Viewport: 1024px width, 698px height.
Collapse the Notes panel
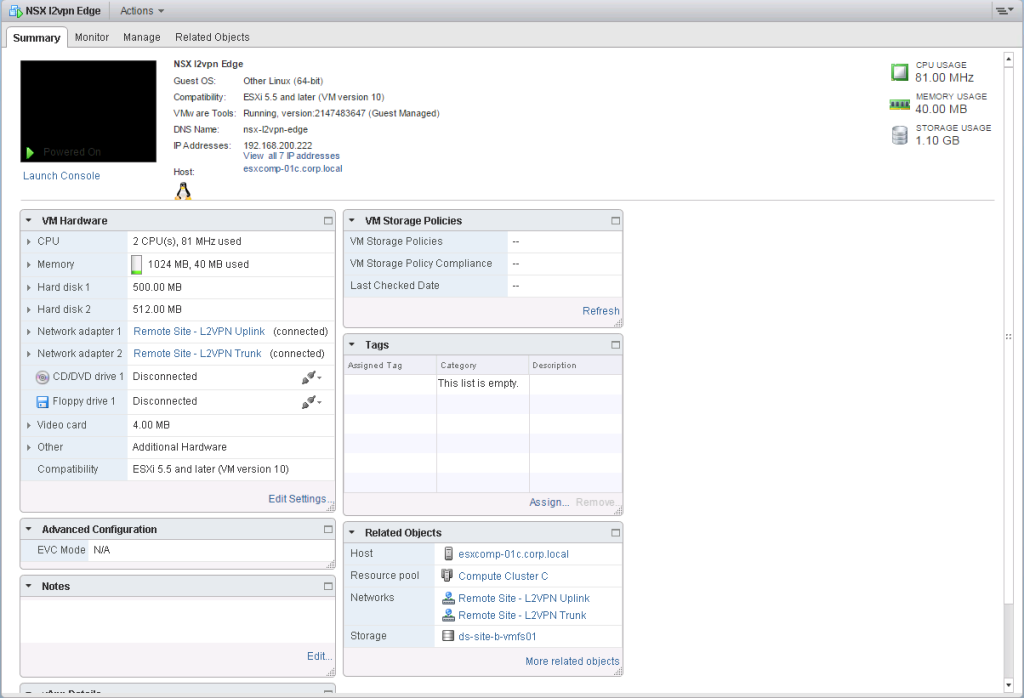[x=29, y=586]
